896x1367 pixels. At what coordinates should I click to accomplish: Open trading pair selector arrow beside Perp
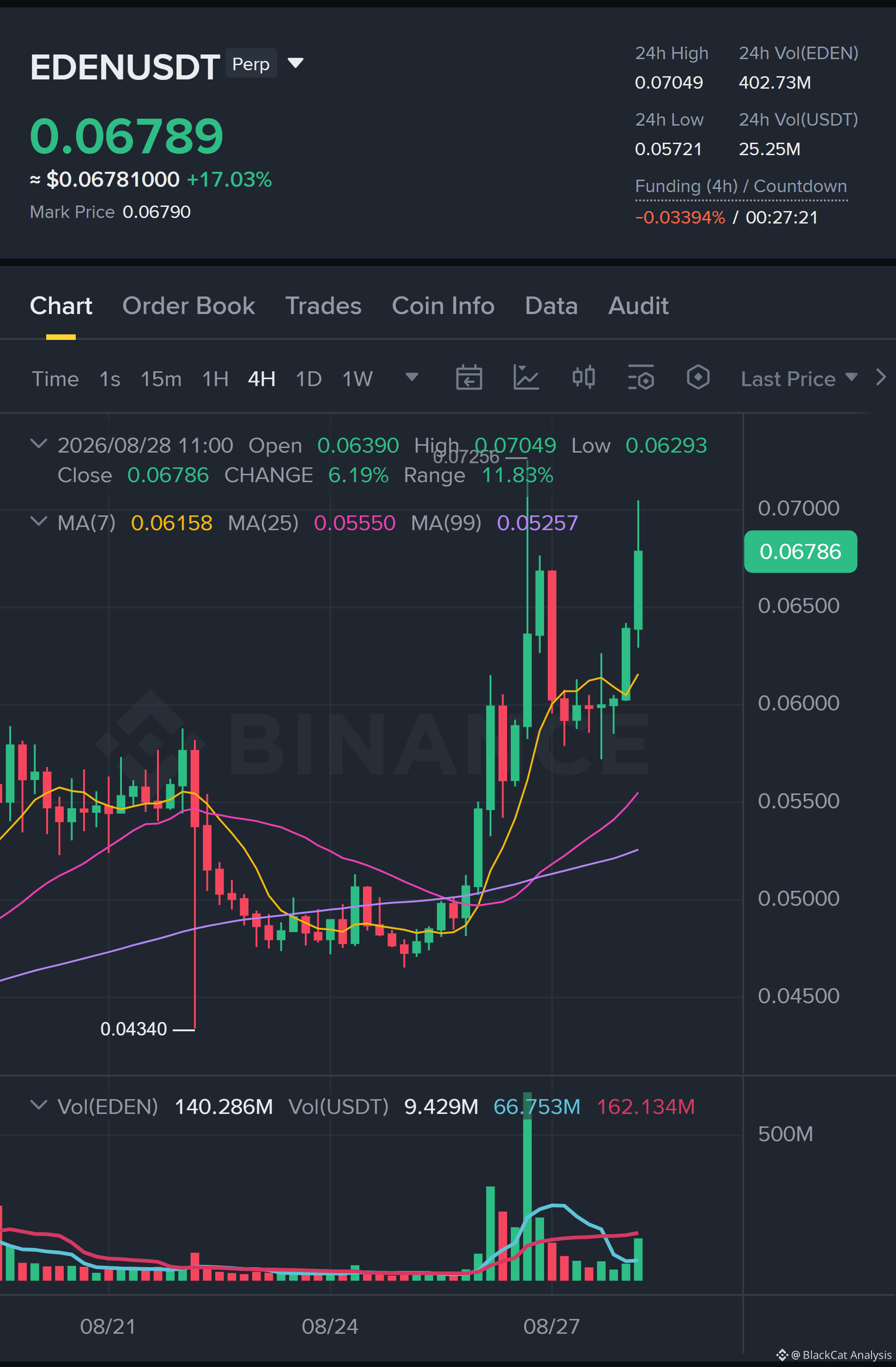(295, 63)
